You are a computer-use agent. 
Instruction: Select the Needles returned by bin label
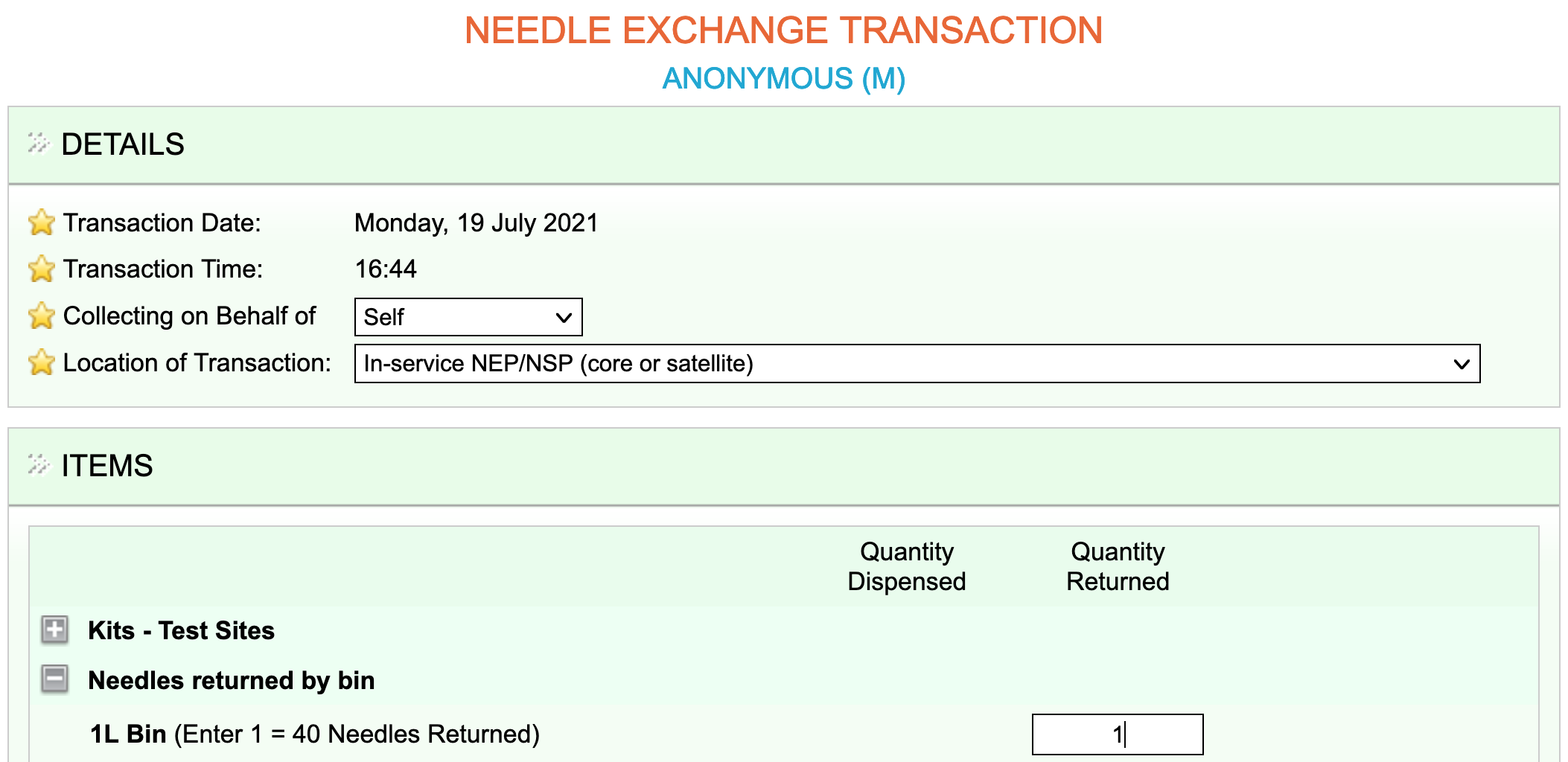click(231, 680)
